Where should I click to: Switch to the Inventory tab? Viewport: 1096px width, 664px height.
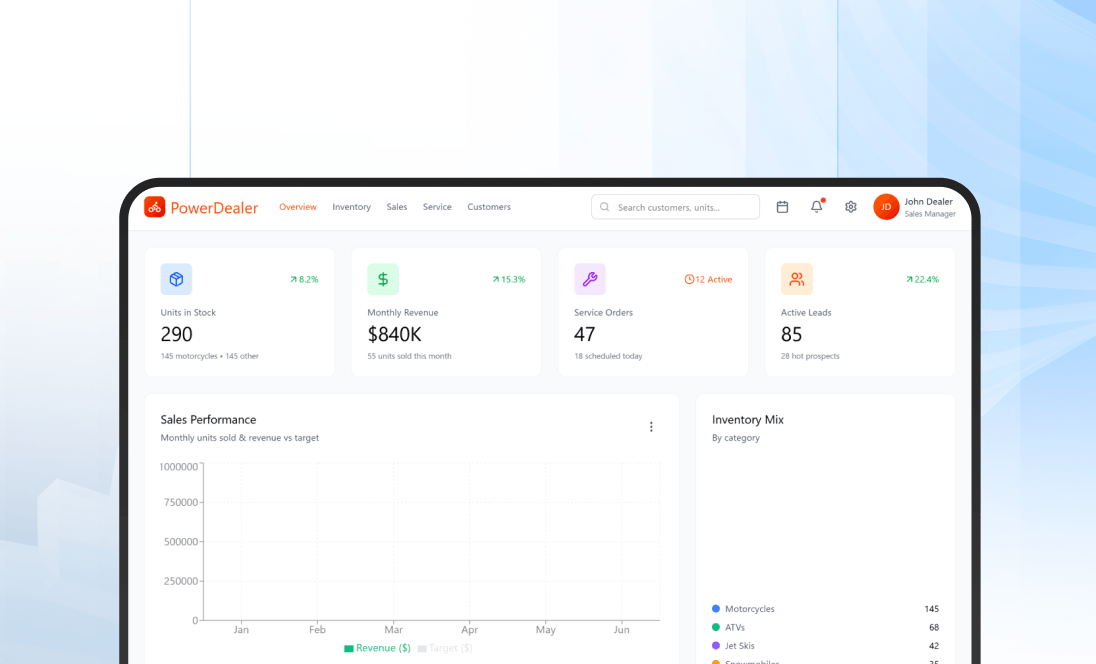pyautogui.click(x=351, y=207)
